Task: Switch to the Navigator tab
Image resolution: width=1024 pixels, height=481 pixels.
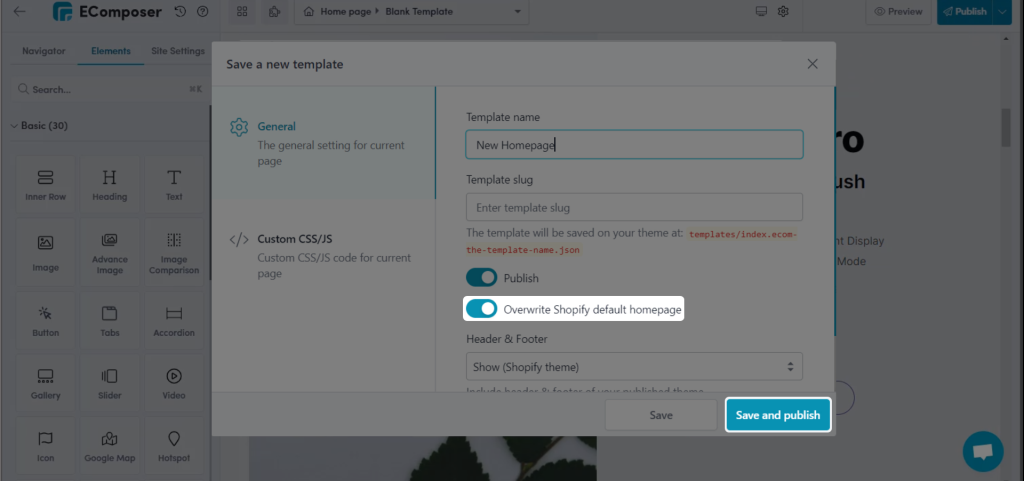Action: point(44,51)
